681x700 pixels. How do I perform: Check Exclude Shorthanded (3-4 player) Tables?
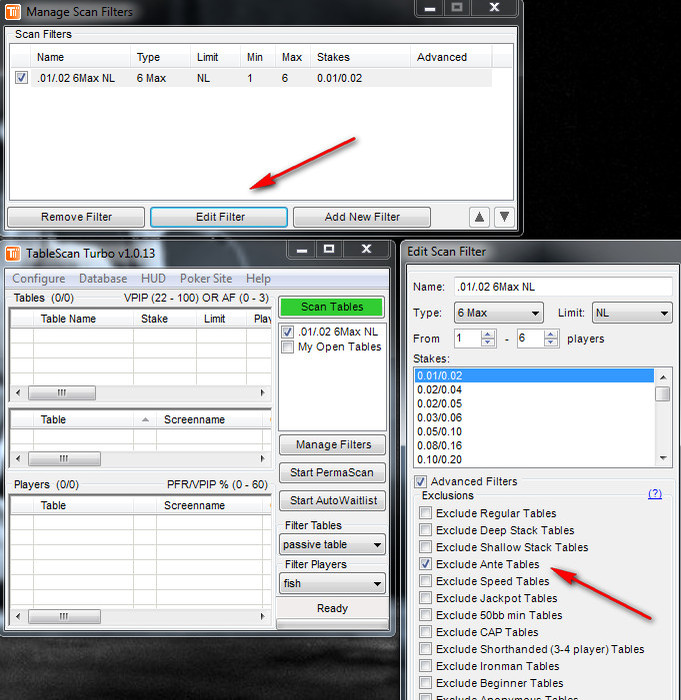[426, 648]
